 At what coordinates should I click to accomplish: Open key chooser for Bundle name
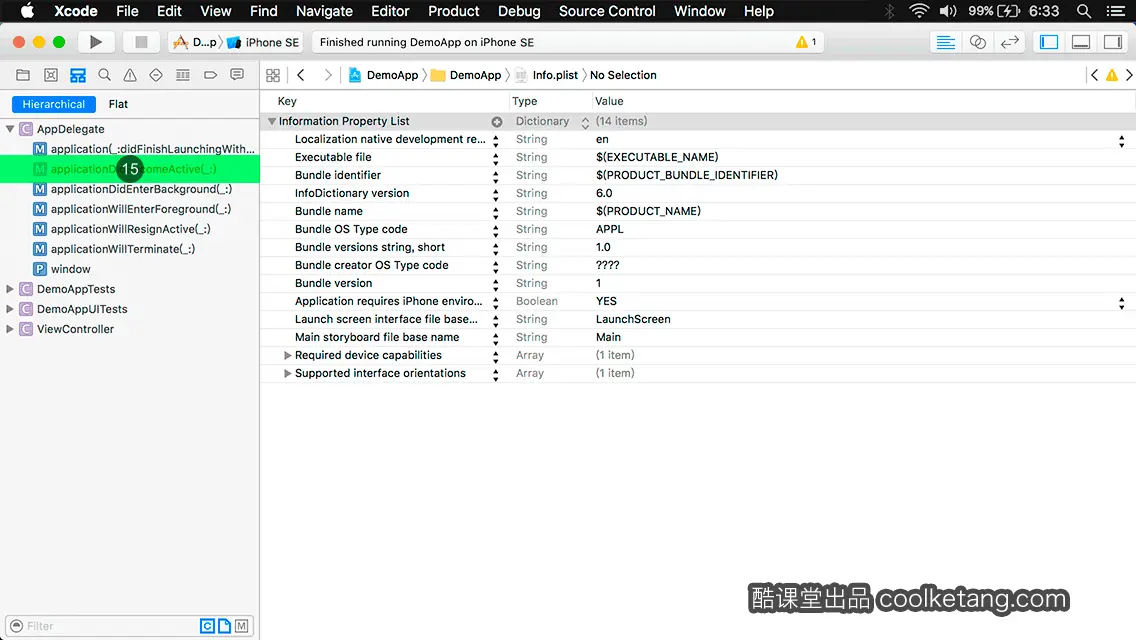[496, 212]
